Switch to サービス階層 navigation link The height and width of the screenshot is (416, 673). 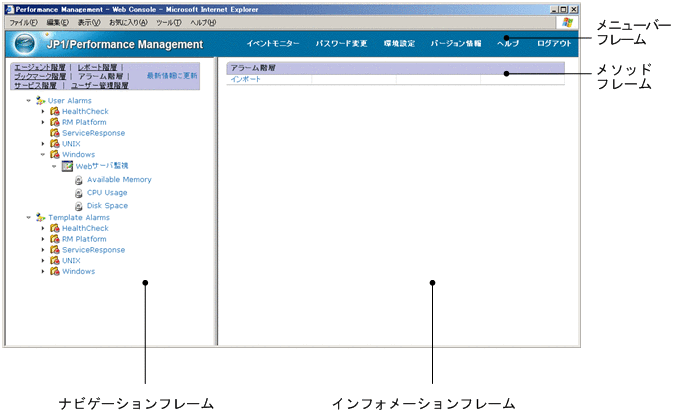click(35, 85)
